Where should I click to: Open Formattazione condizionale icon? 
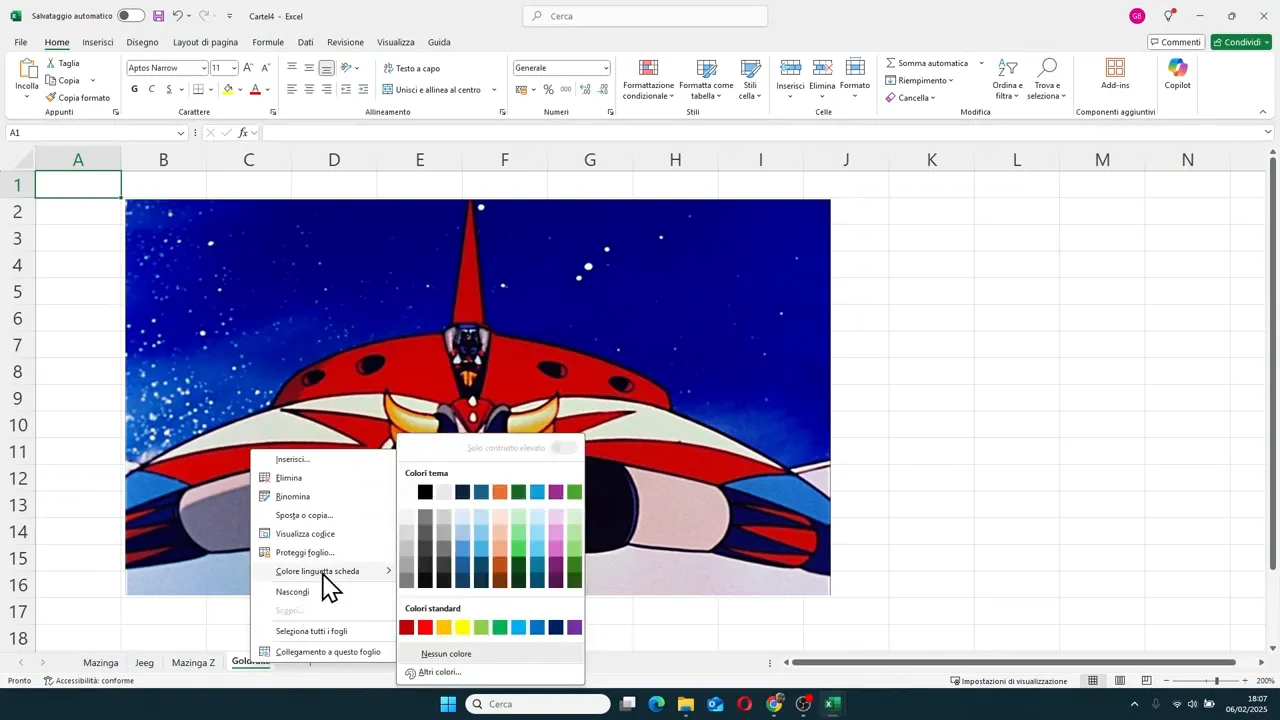[x=648, y=68]
